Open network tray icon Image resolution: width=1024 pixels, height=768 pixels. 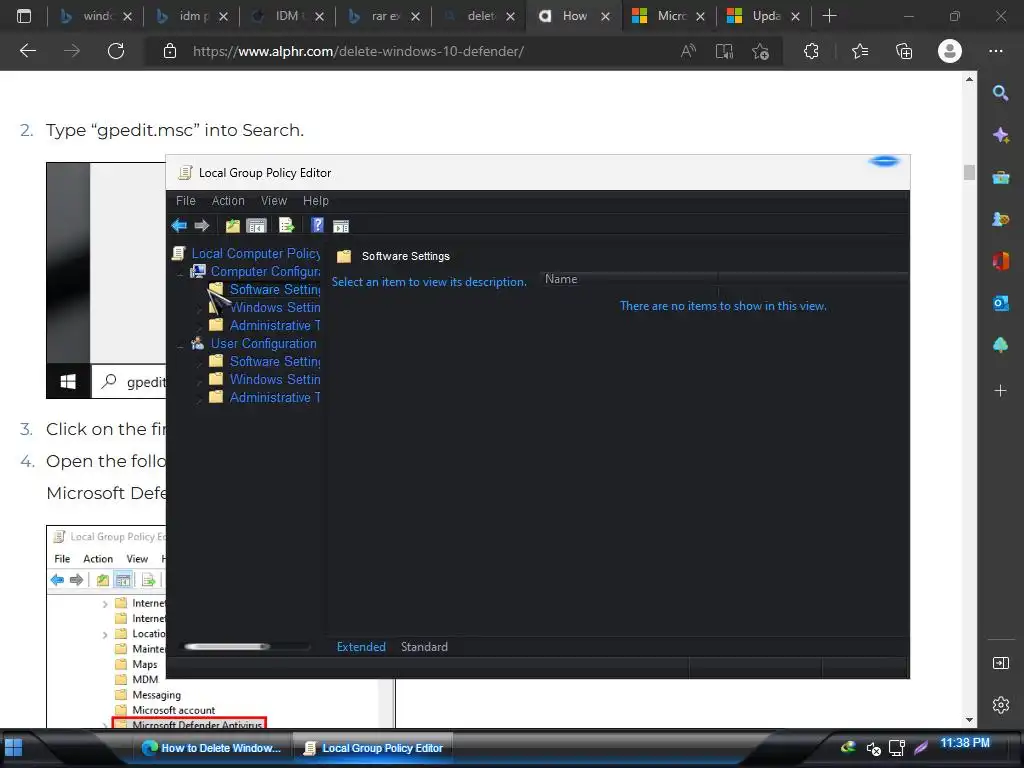click(x=897, y=748)
